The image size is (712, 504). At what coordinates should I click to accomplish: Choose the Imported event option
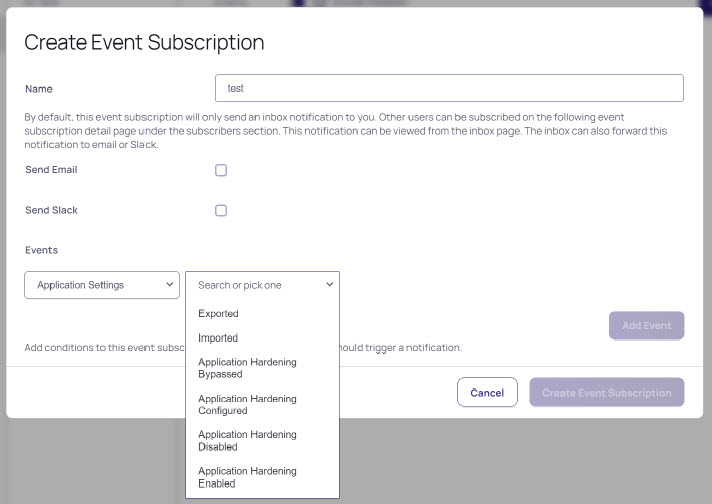click(x=218, y=338)
